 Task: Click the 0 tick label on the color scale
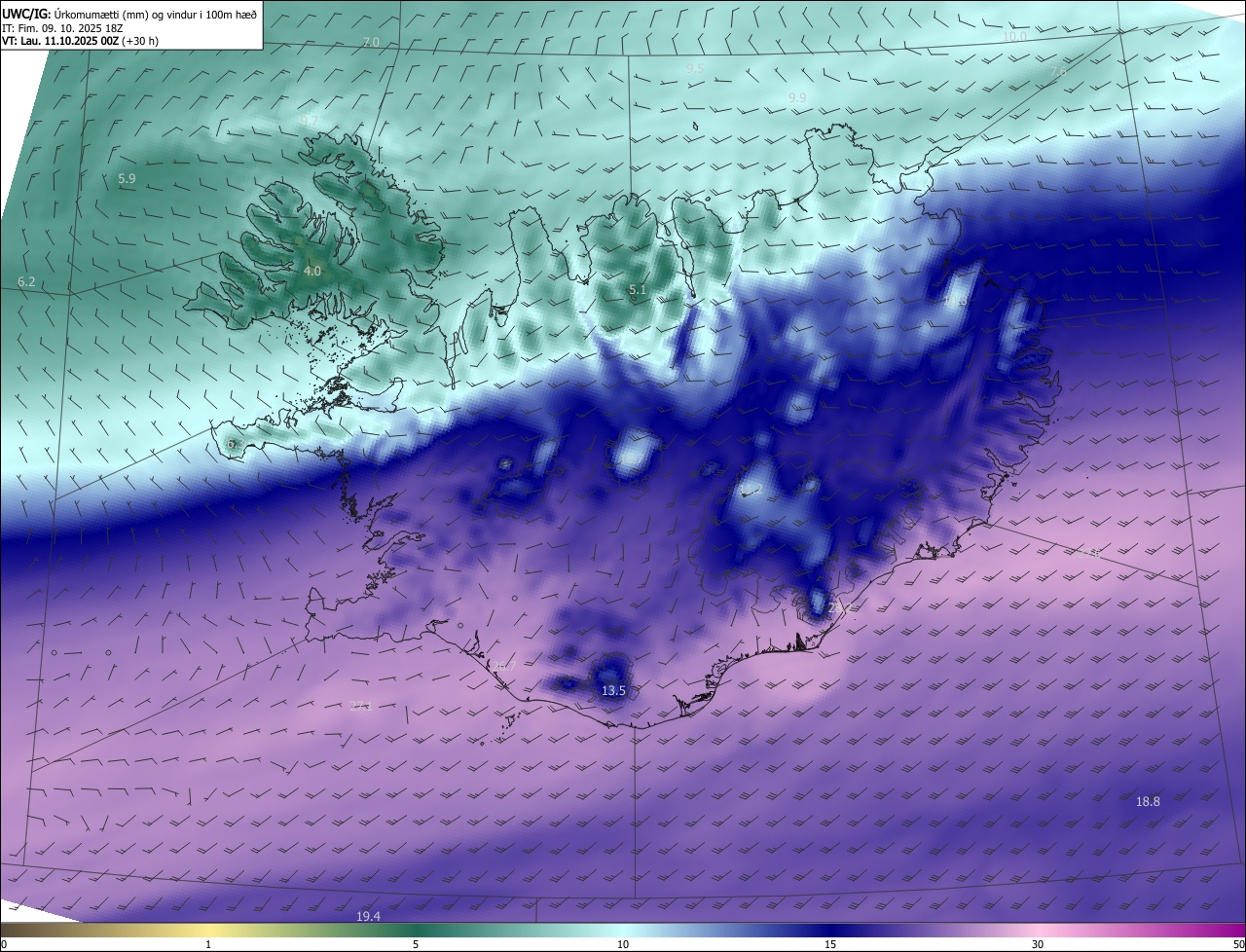point(4,945)
